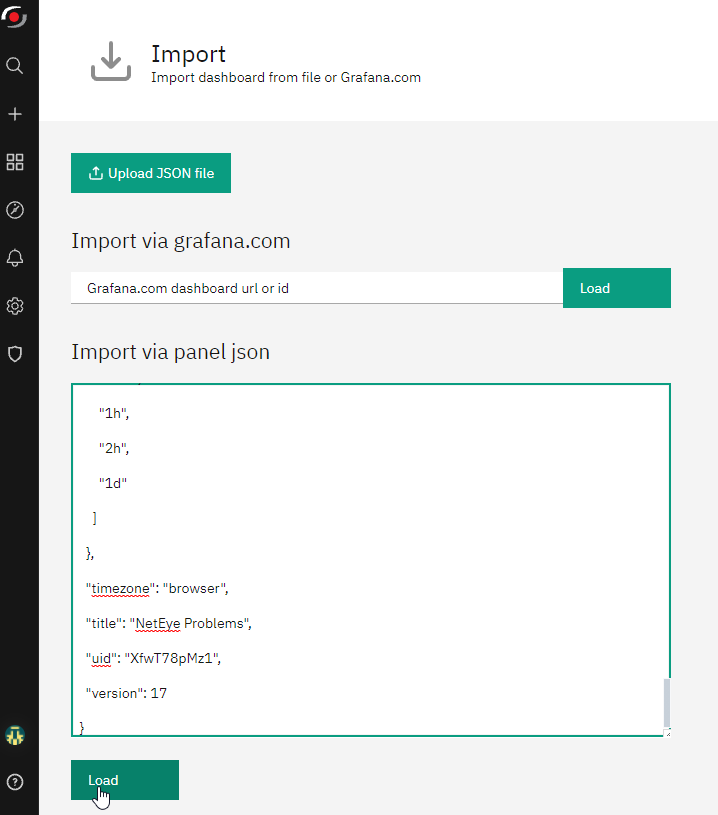Click the Import dashboard from file subtitle

tap(286, 77)
